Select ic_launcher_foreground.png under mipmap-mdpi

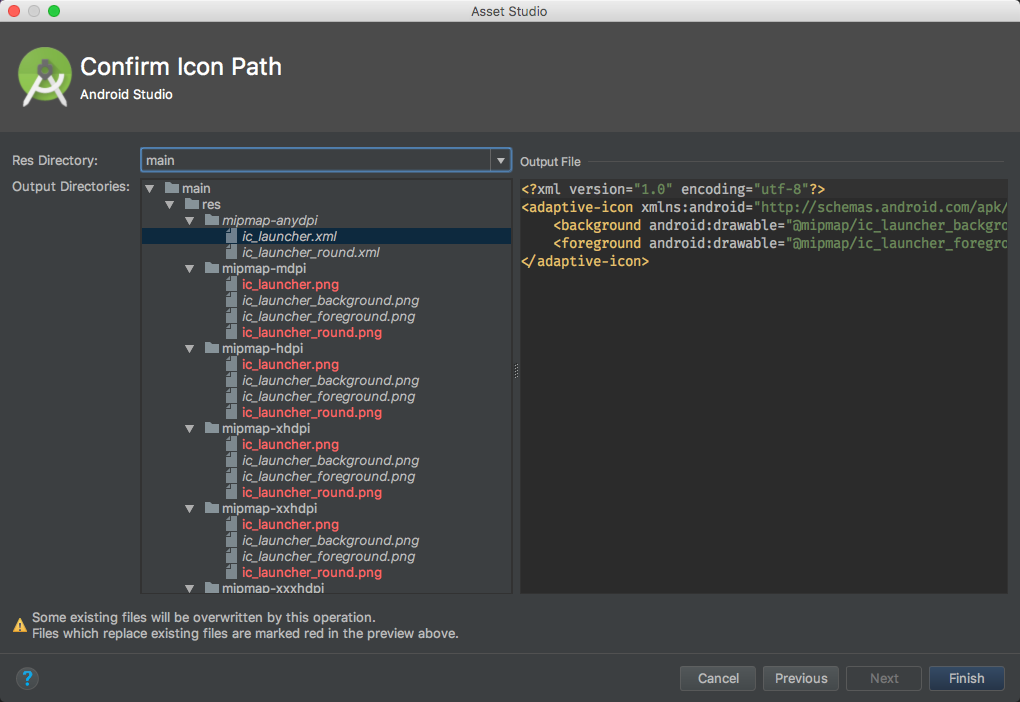[329, 316]
